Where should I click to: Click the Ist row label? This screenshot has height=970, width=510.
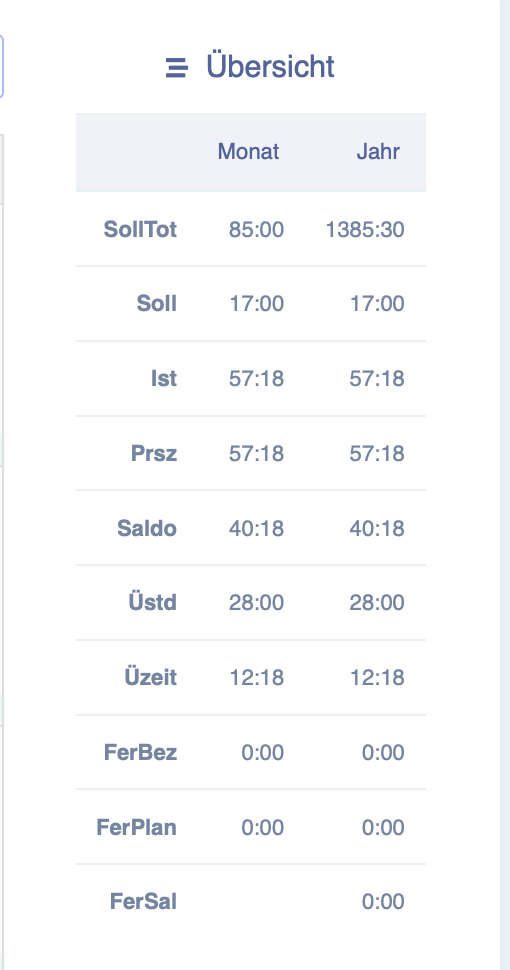coord(164,379)
